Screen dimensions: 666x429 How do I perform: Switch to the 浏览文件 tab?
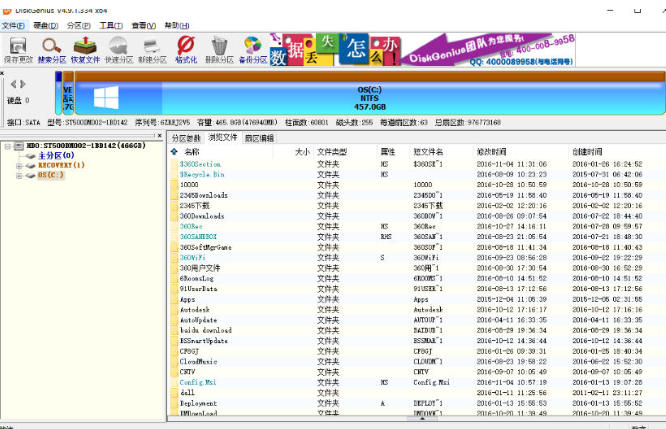pos(223,138)
